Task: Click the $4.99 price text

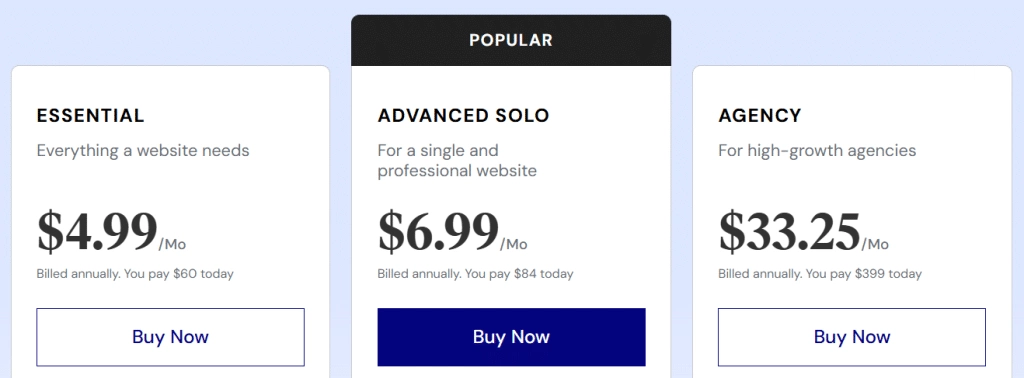Action: [97, 232]
